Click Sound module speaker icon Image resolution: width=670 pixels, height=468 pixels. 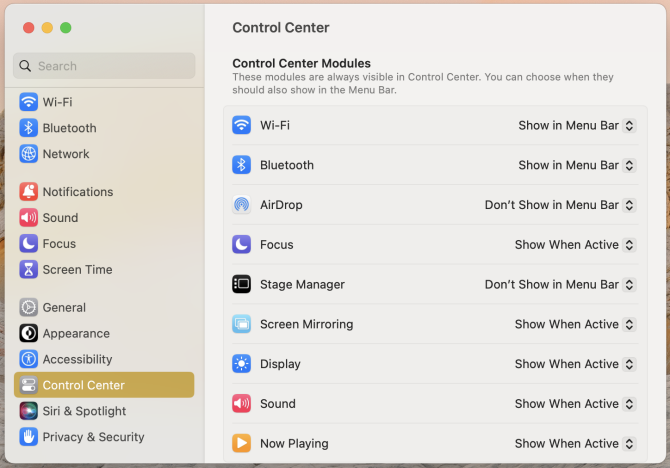pos(241,403)
